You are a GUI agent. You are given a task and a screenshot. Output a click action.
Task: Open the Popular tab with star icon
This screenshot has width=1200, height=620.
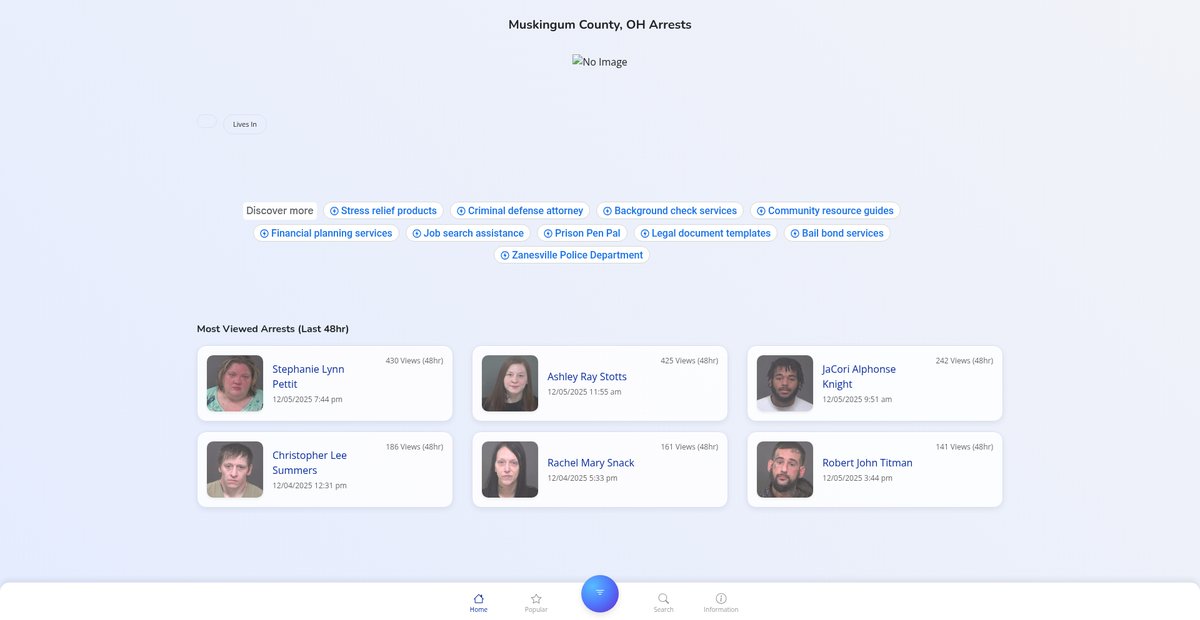[x=536, y=602]
